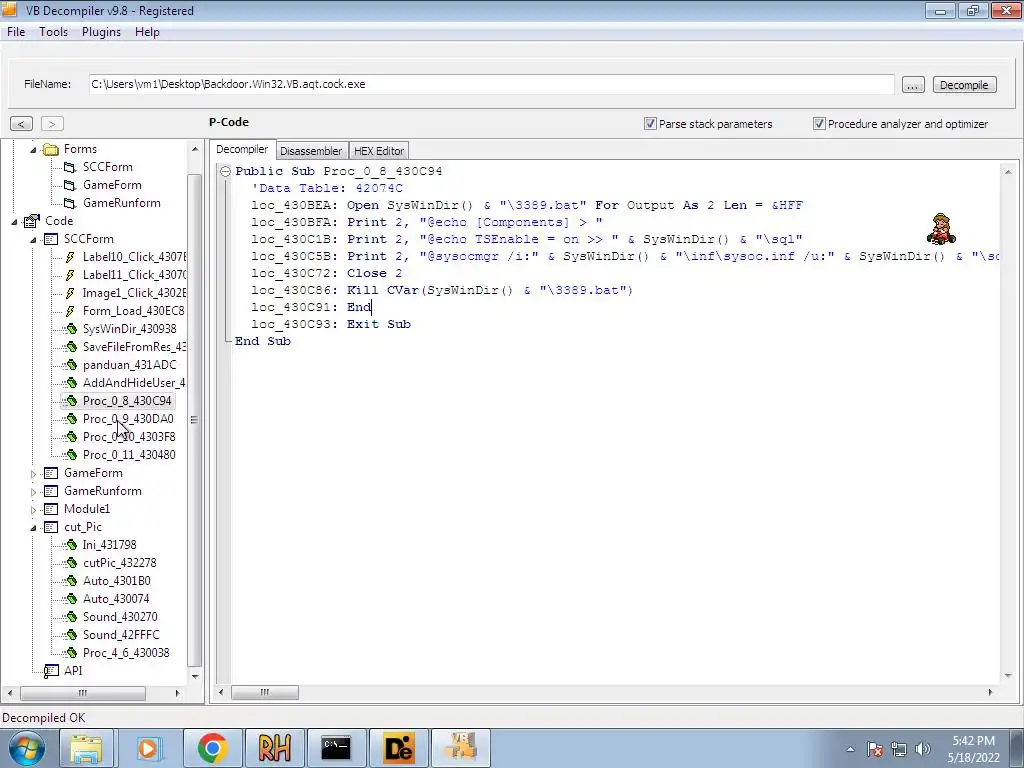Viewport: 1024px width, 768px height.
Task: Expand the GameRunform code node
Action: pyautogui.click(x=33, y=492)
